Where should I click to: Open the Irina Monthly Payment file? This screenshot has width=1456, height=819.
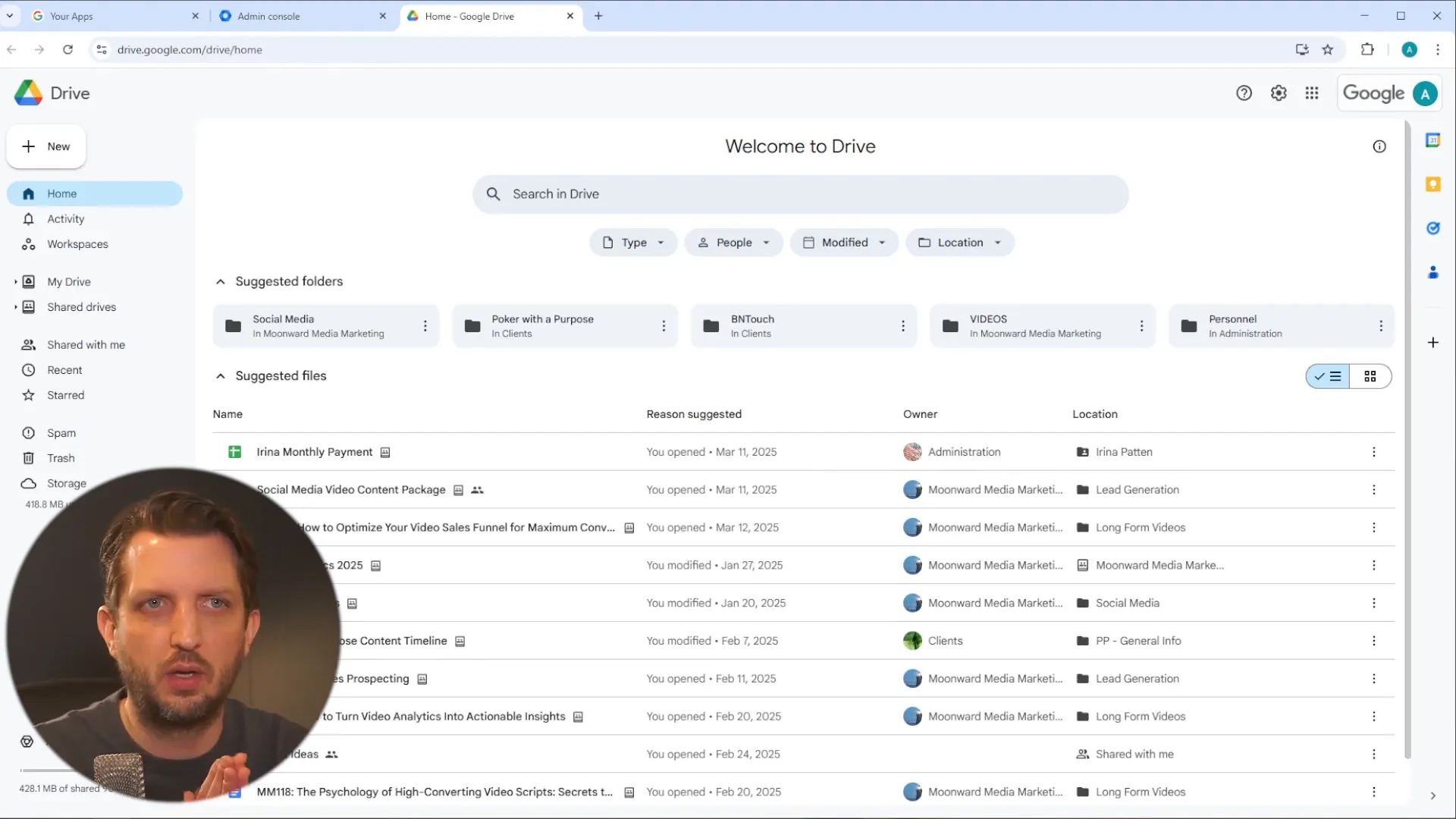[x=314, y=452]
